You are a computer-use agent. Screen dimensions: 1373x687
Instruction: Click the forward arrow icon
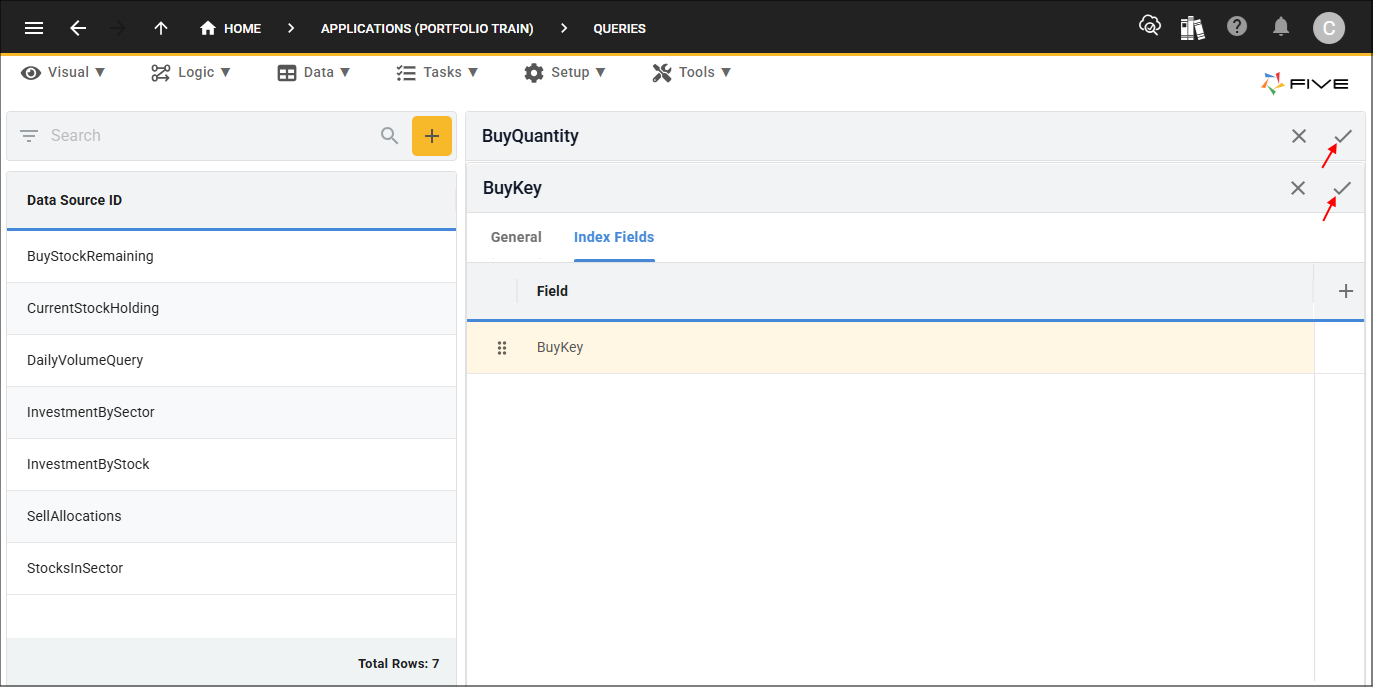pos(118,28)
